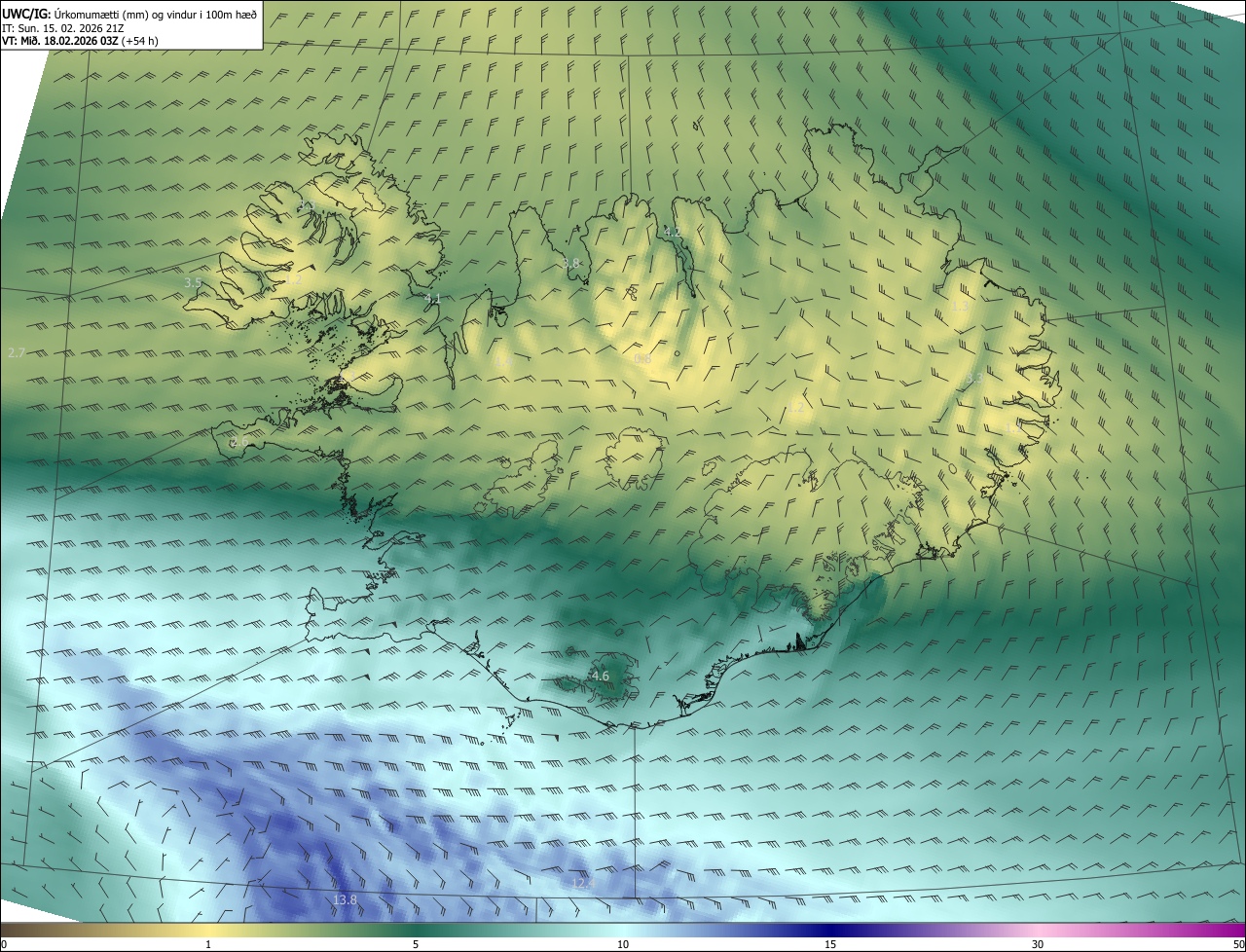Click the 2.7 value on the map
Image resolution: width=1246 pixels, height=952 pixels.
click(x=16, y=352)
